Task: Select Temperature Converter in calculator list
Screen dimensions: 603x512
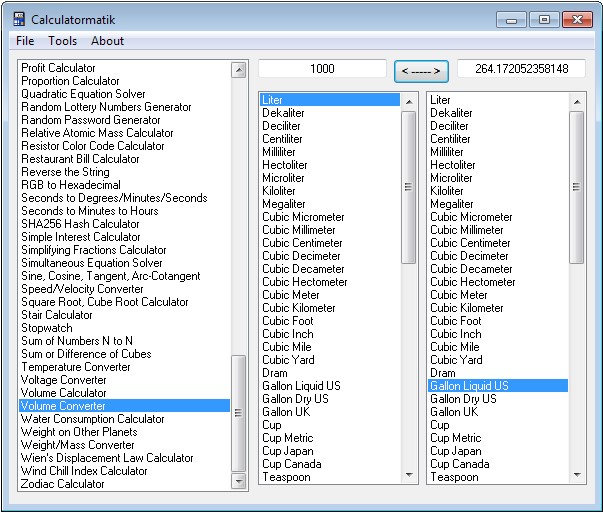Action: click(x=76, y=367)
